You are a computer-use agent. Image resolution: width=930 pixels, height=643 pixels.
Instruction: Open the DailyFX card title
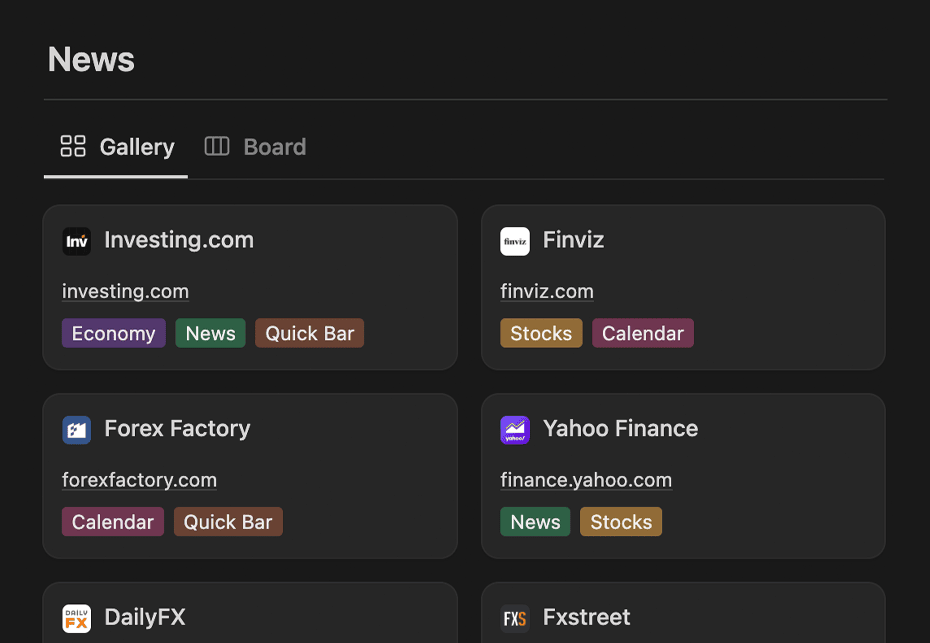145,617
